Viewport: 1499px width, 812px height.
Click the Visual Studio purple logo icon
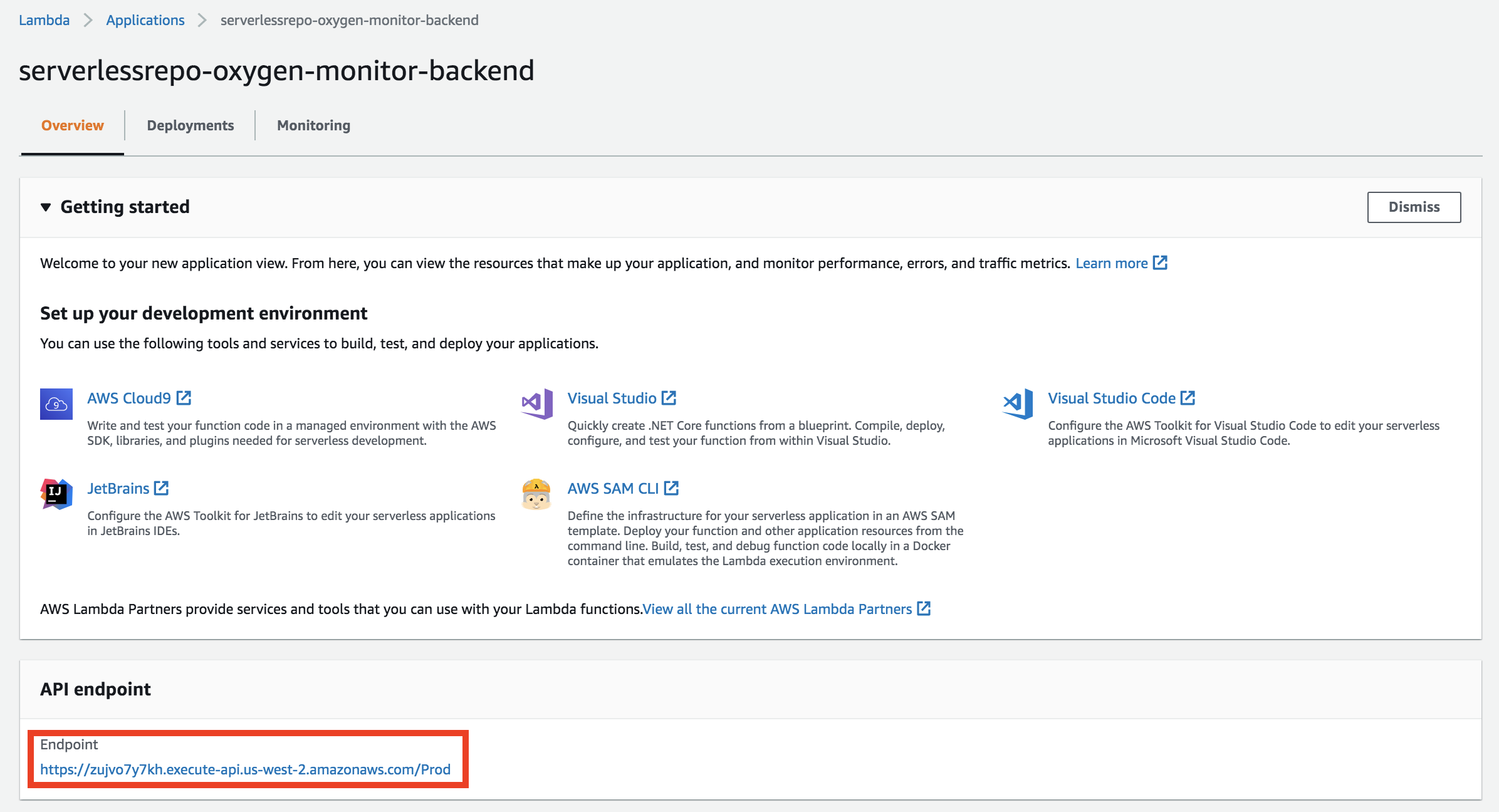537,403
